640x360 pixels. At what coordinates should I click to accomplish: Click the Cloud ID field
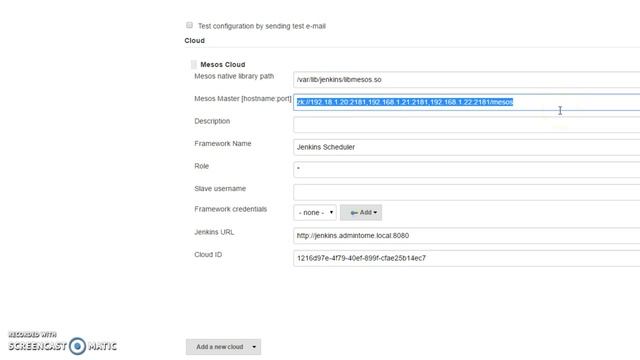pos(467,258)
